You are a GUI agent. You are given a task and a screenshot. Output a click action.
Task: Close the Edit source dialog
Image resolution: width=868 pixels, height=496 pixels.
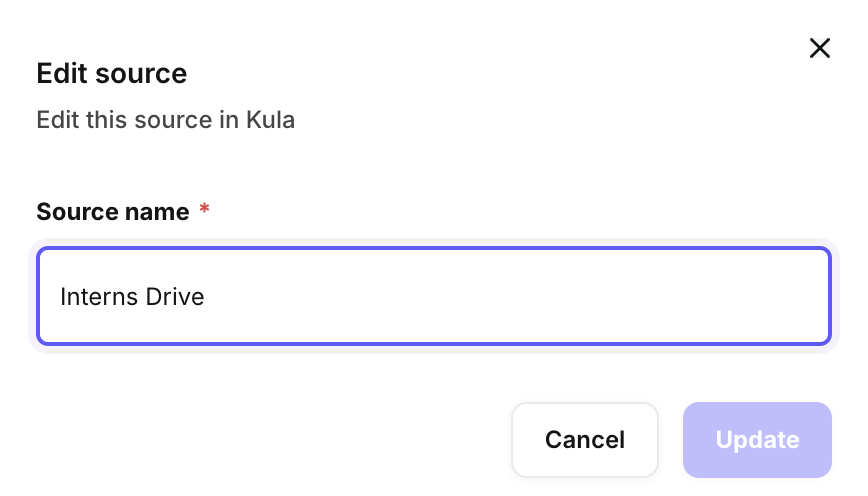(x=820, y=48)
